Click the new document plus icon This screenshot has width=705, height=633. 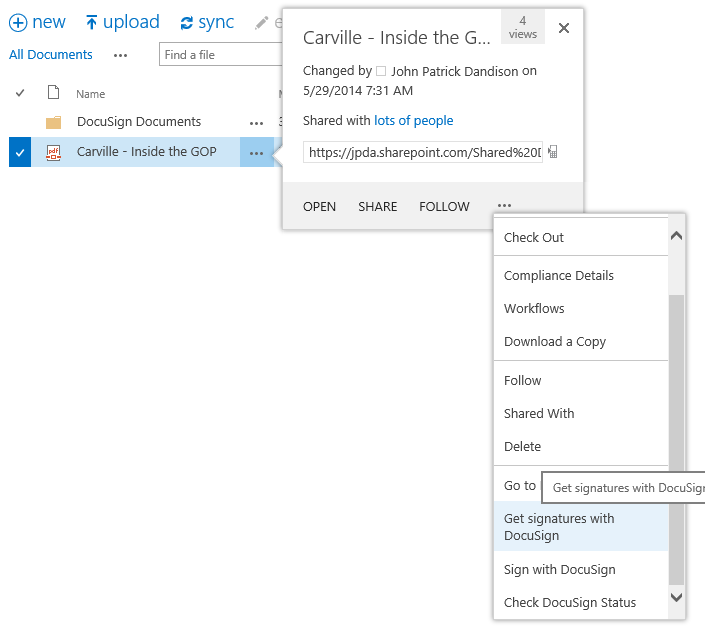point(18,22)
